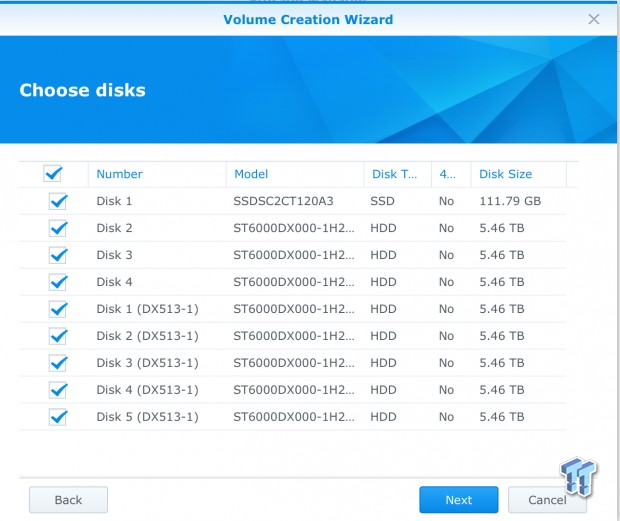Image resolution: width=620 pixels, height=521 pixels.
Task: Toggle checkbox for Disk 4
Action: [x=58, y=282]
